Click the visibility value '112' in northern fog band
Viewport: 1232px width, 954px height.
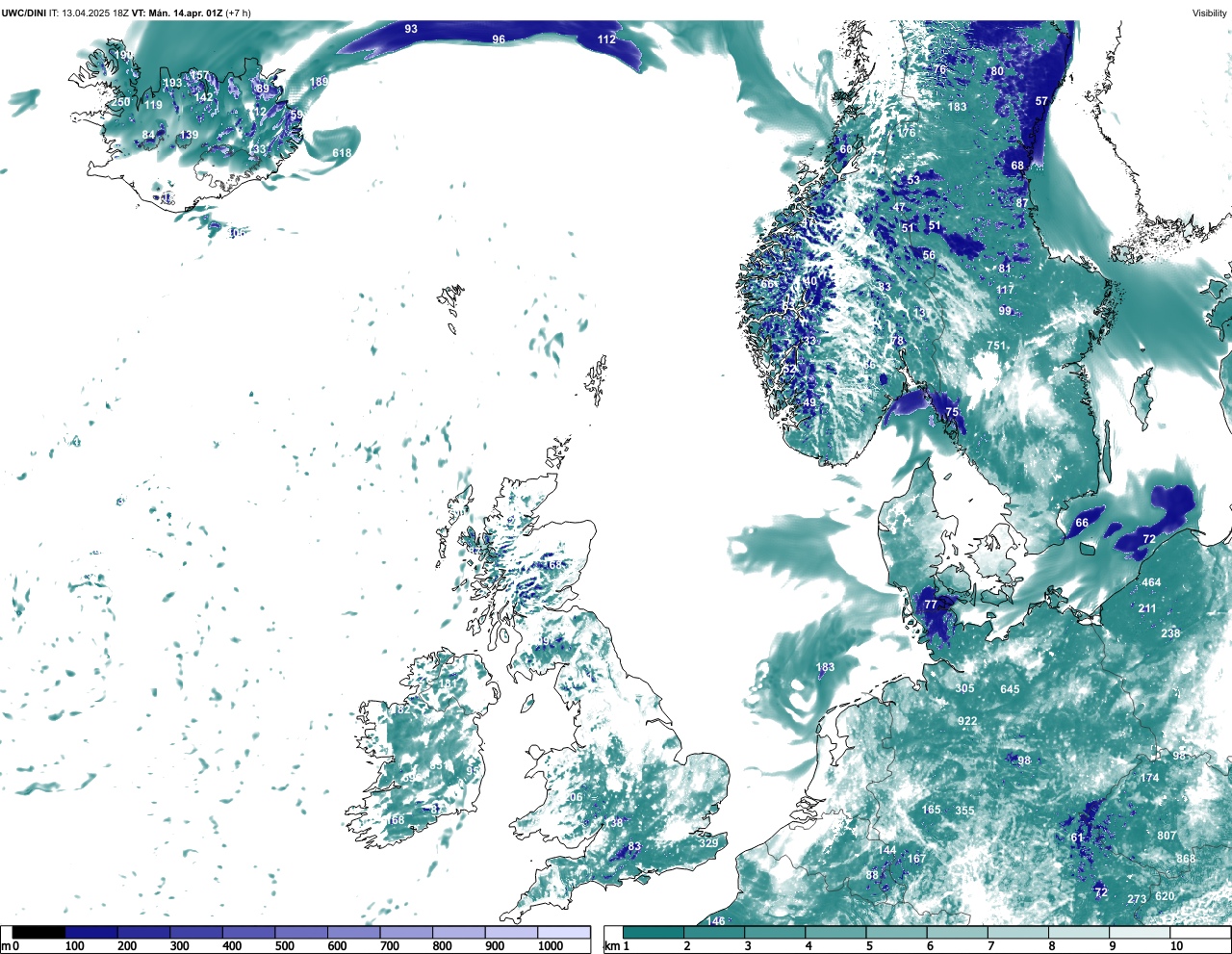(x=606, y=39)
